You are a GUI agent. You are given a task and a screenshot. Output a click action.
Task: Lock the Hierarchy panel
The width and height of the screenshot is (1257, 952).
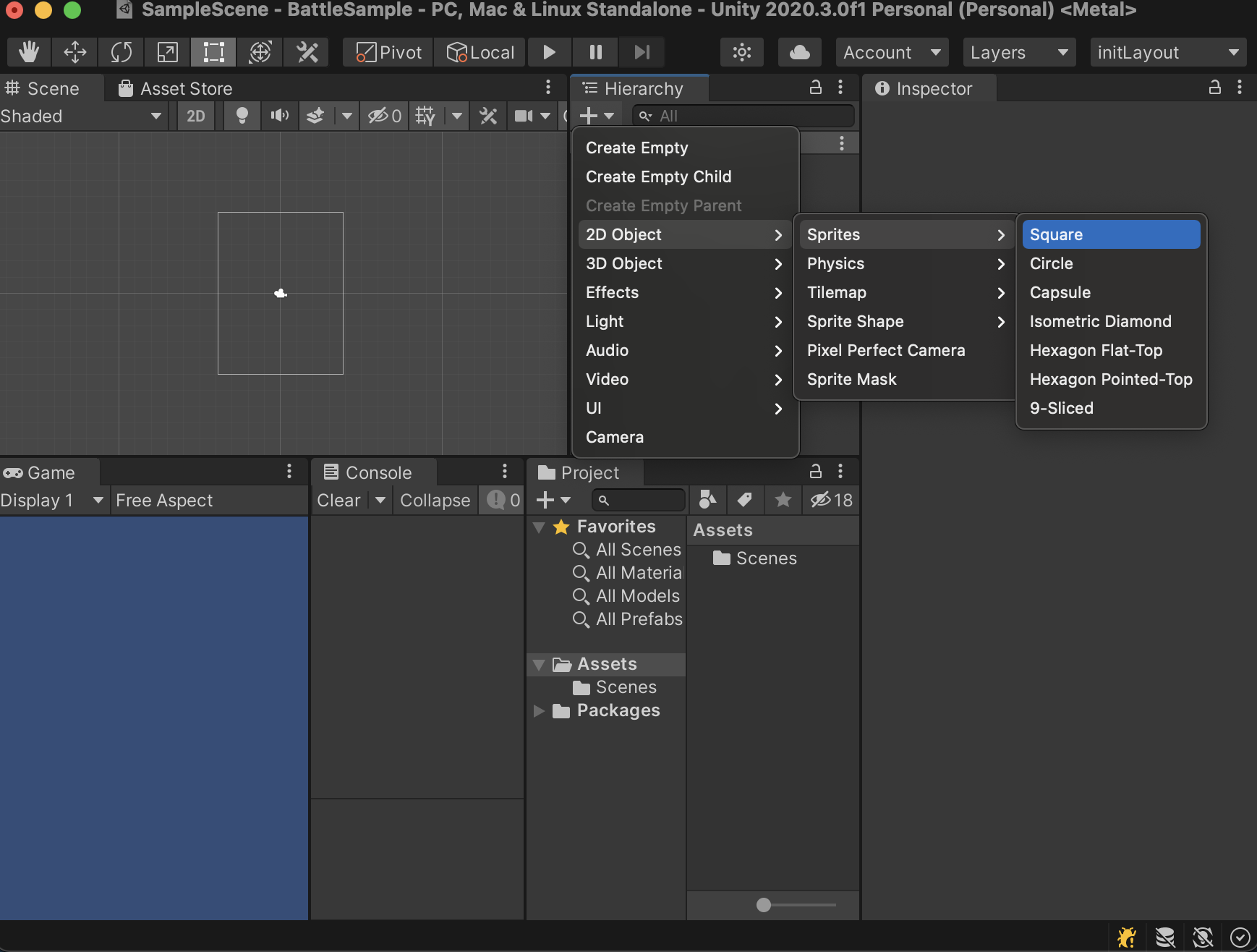click(816, 88)
